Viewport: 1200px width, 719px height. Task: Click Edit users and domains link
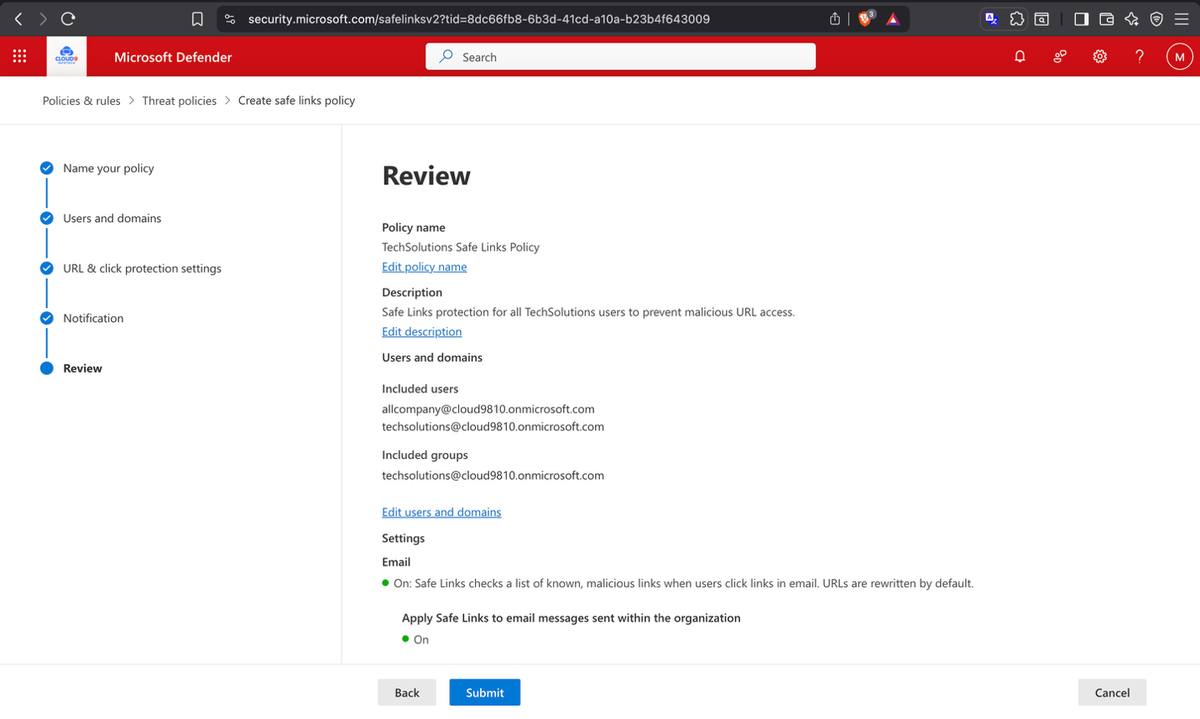click(x=441, y=512)
